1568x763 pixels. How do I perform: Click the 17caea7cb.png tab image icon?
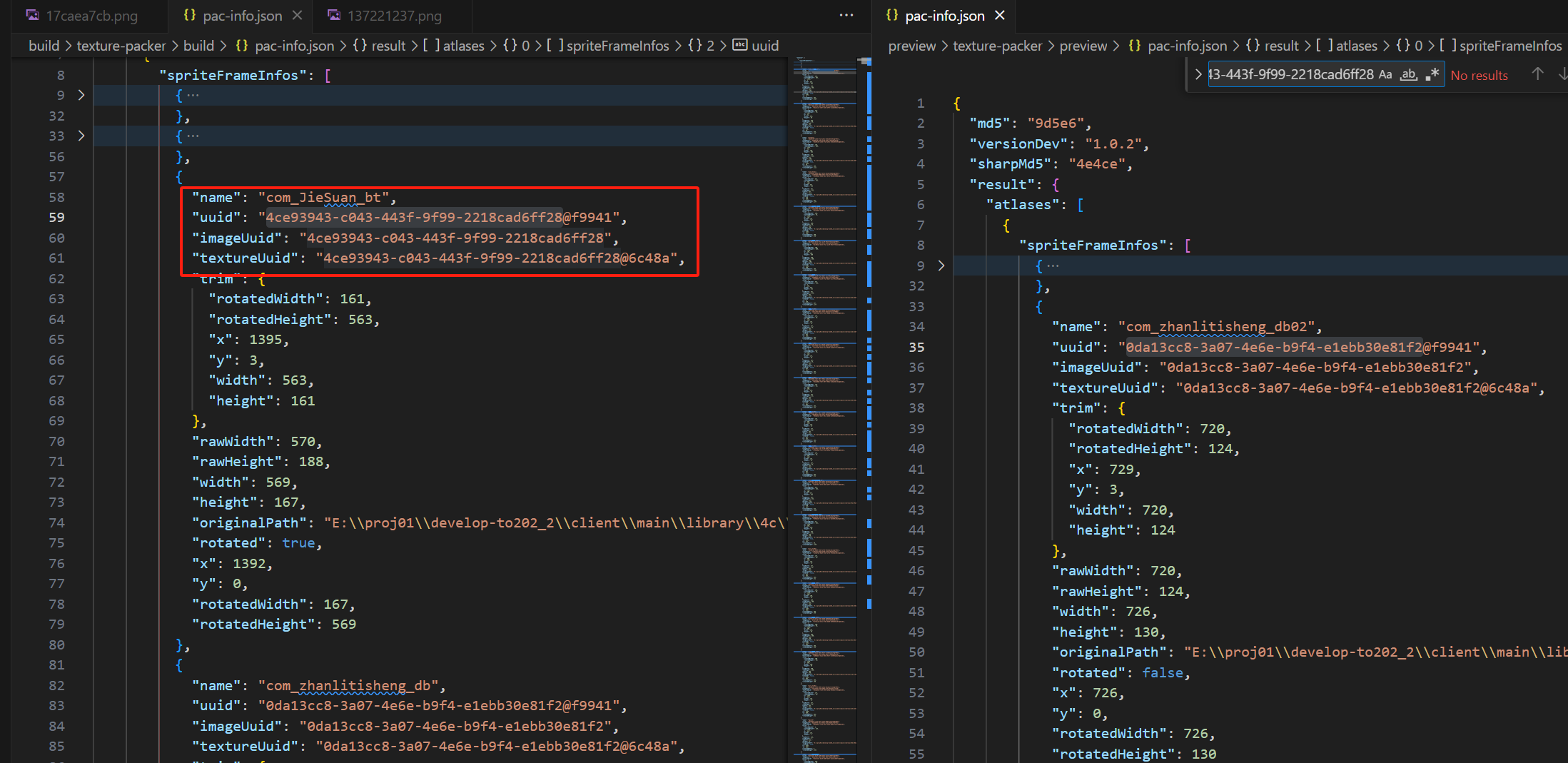pos(33,15)
